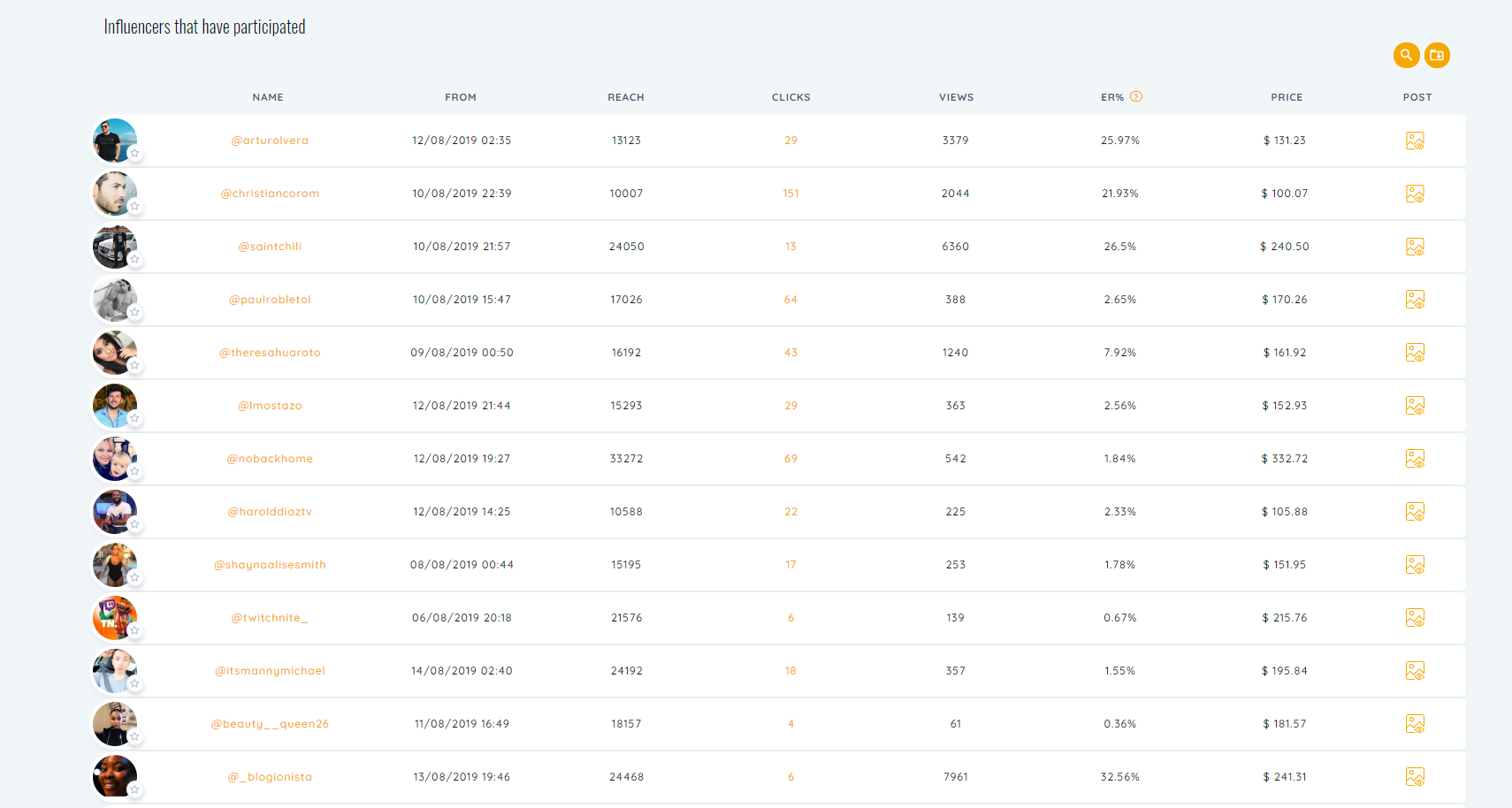Screen dimensions: 1512x808
Task: Open the @shaynaalisesmith profile link
Action: (270, 565)
